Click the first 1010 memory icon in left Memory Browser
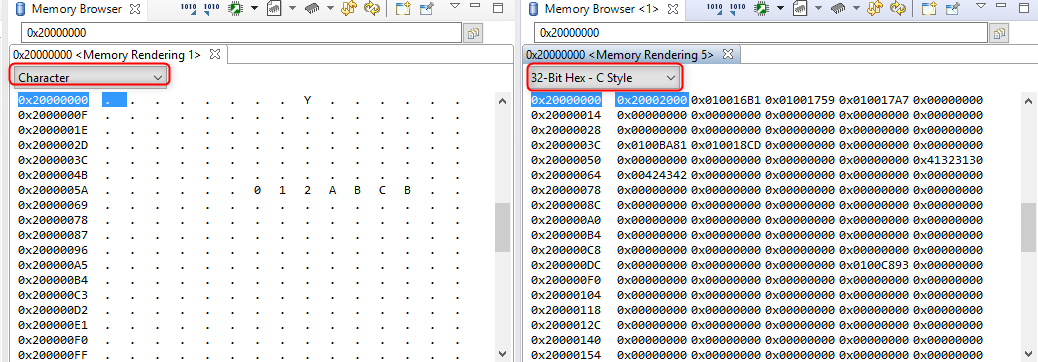 [x=189, y=9]
